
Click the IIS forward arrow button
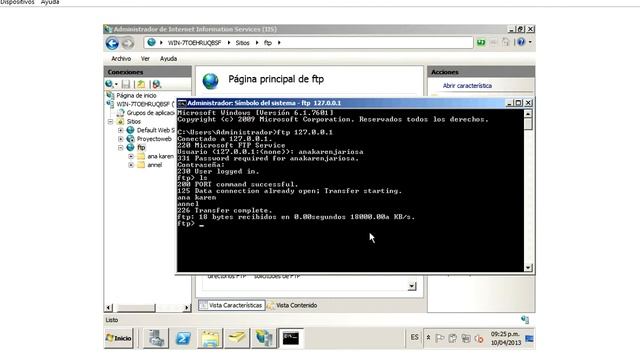coord(128,43)
